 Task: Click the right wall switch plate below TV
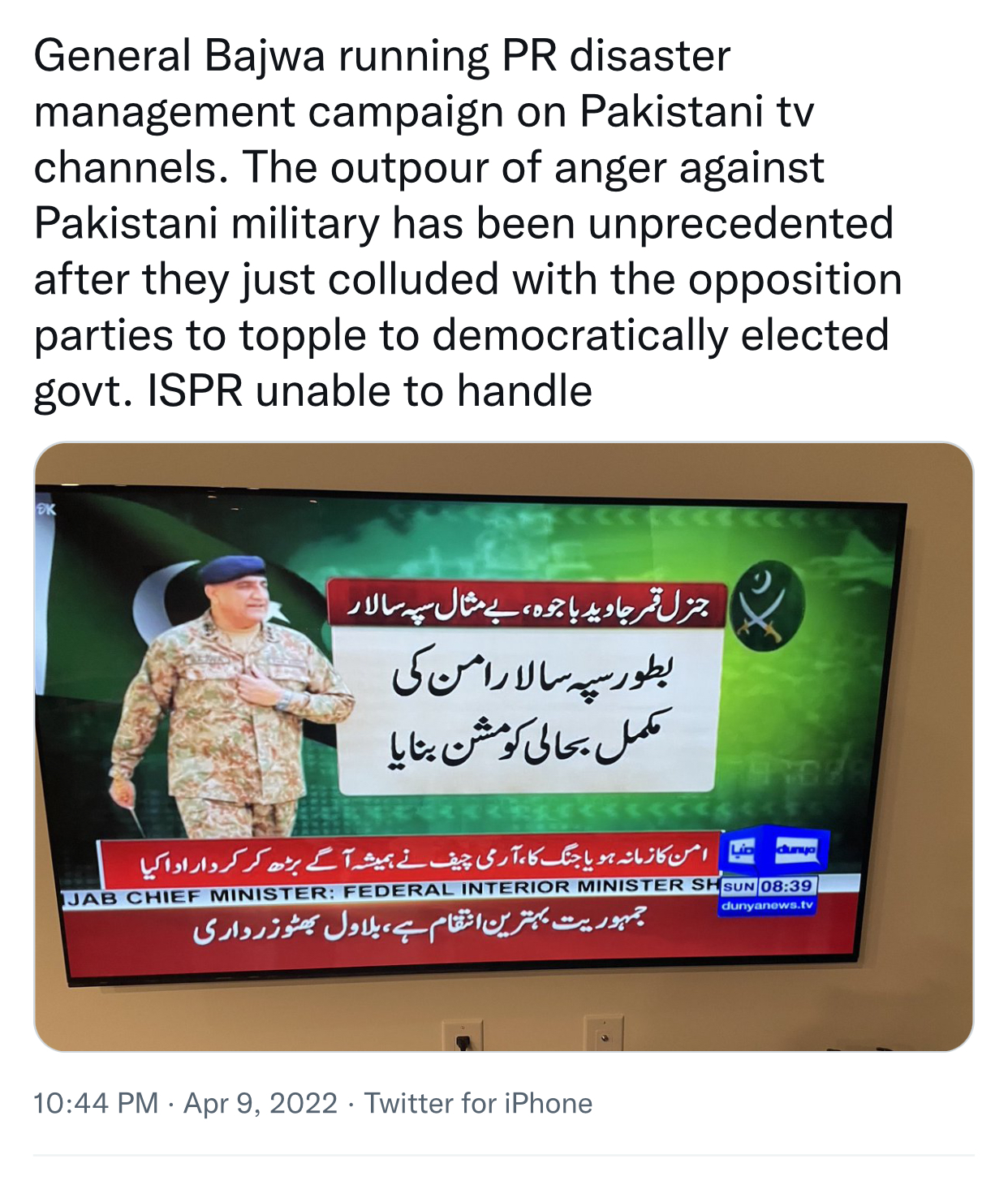(x=604, y=1033)
